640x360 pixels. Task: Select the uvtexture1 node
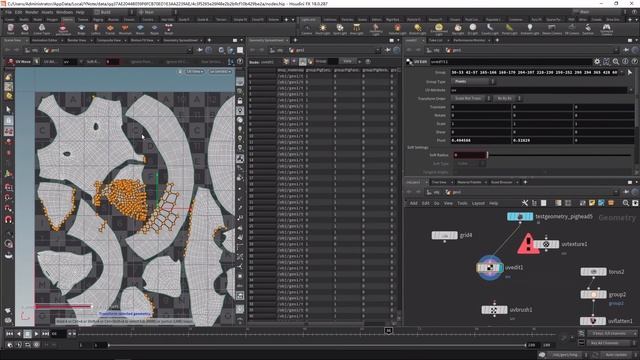(x=546, y=244)
